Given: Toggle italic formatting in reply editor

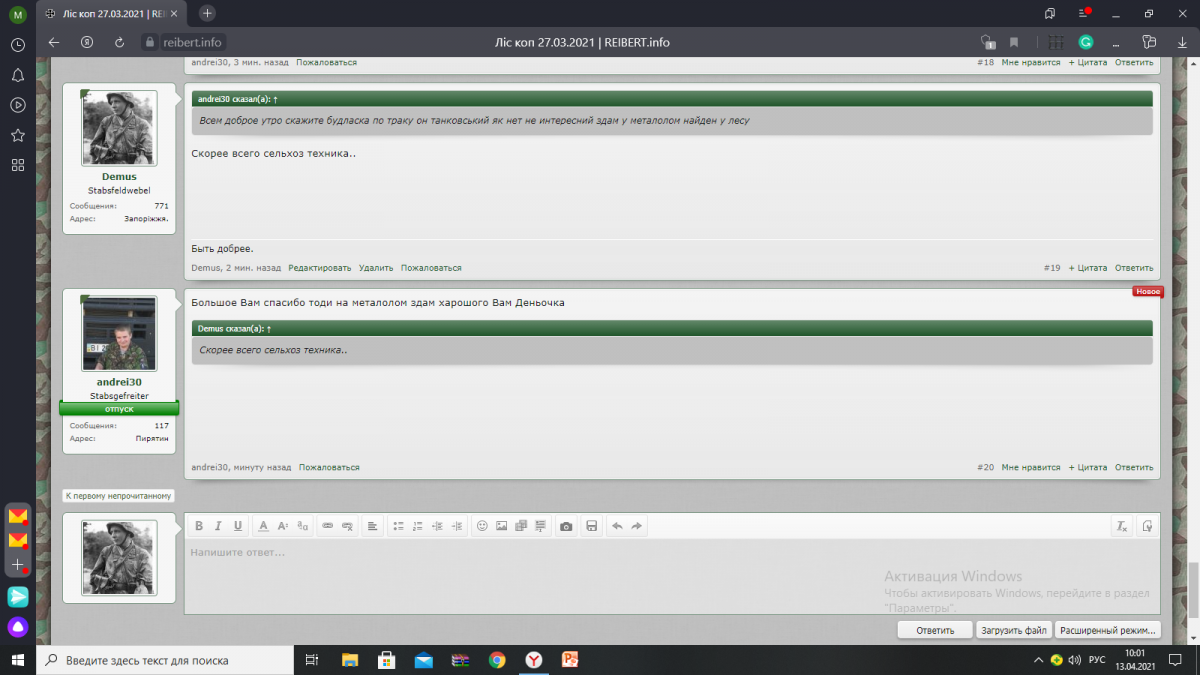Looking at the screenshot, I should pyautogui.click(x=218, y=526).
